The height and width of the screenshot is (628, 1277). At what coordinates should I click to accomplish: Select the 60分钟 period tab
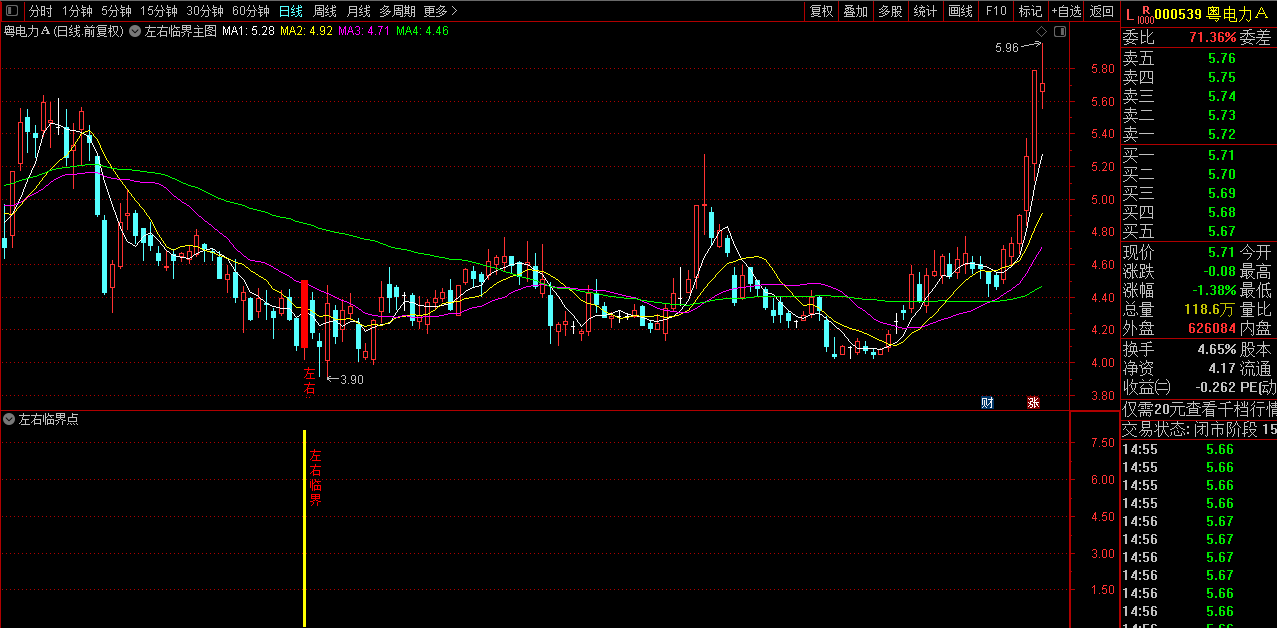pyautogui.click(x=250, y=11)
